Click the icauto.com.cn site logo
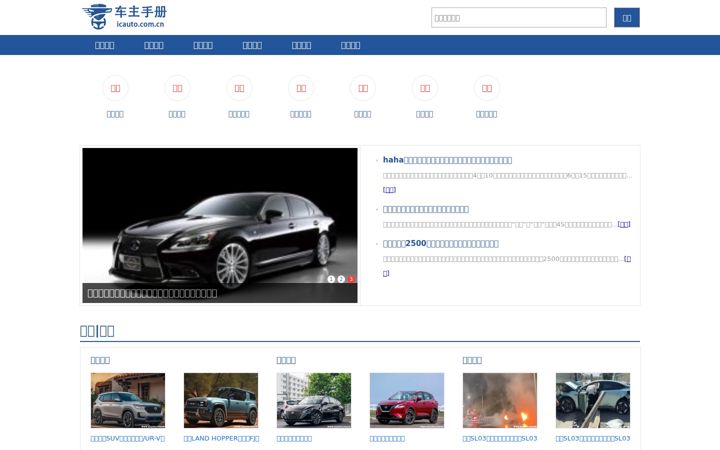 pos(124,17)
